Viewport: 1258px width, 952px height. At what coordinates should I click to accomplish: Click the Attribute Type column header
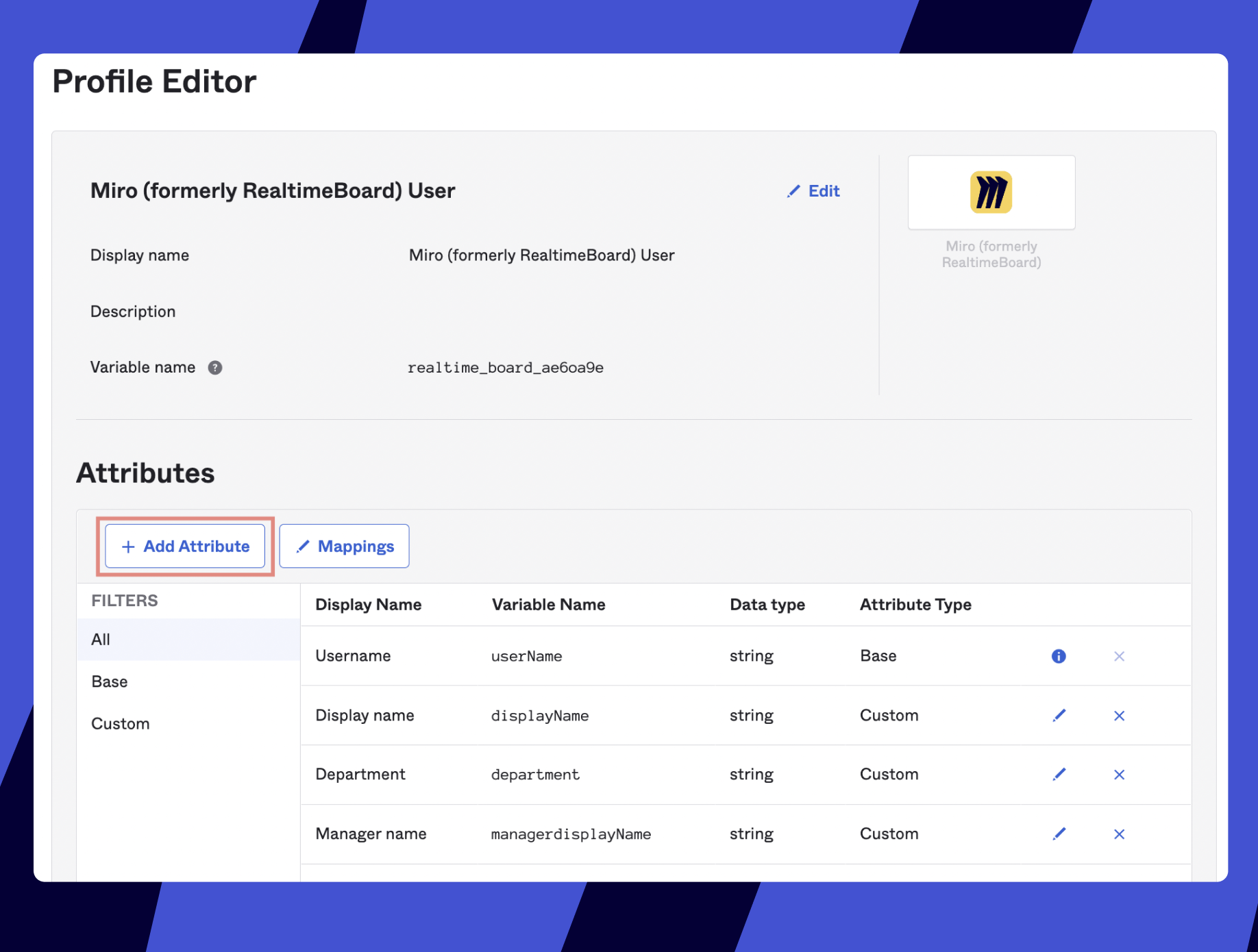coord(915,605)
